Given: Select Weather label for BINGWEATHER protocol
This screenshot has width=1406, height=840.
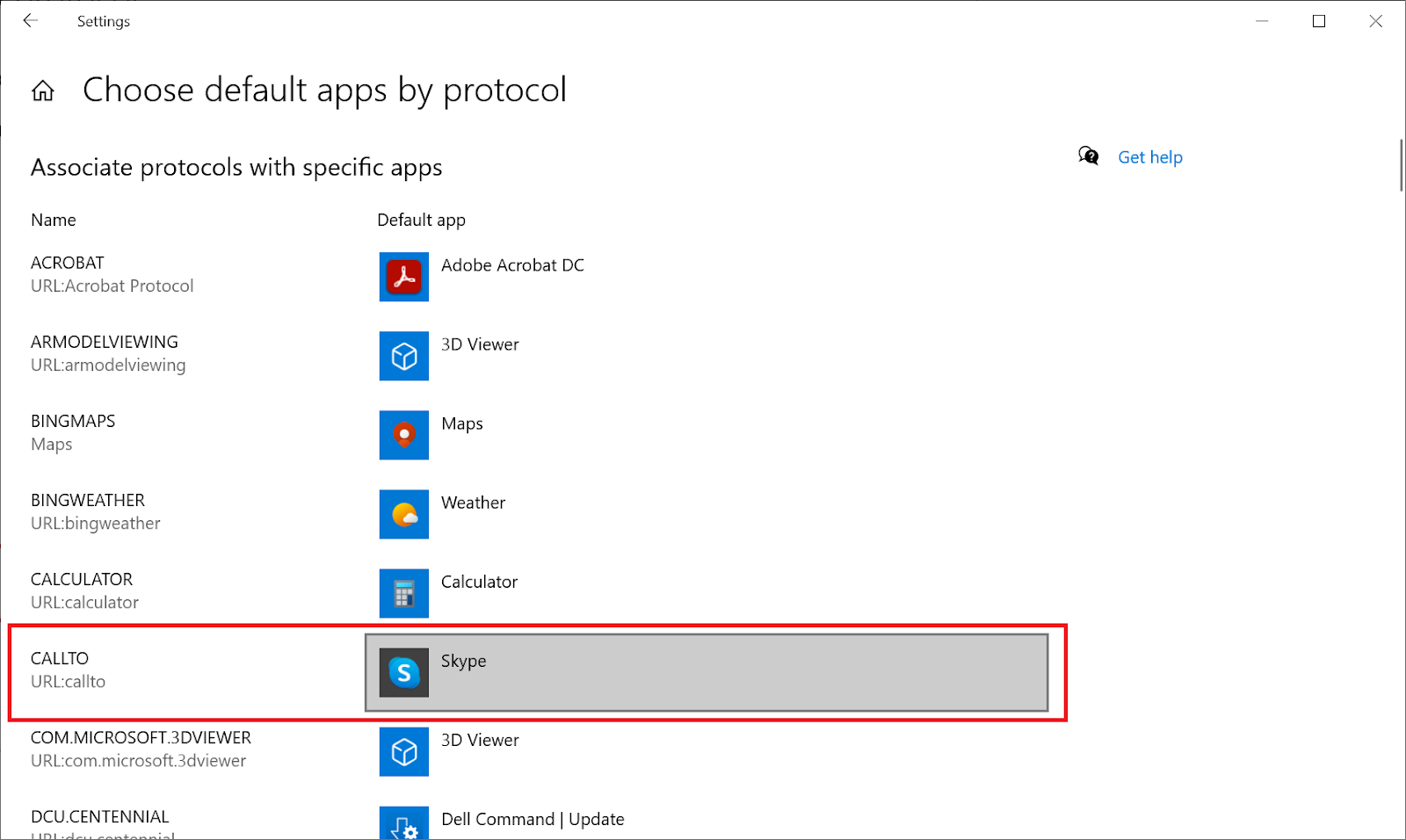Looking at the screenshot, I should (473, 503).
